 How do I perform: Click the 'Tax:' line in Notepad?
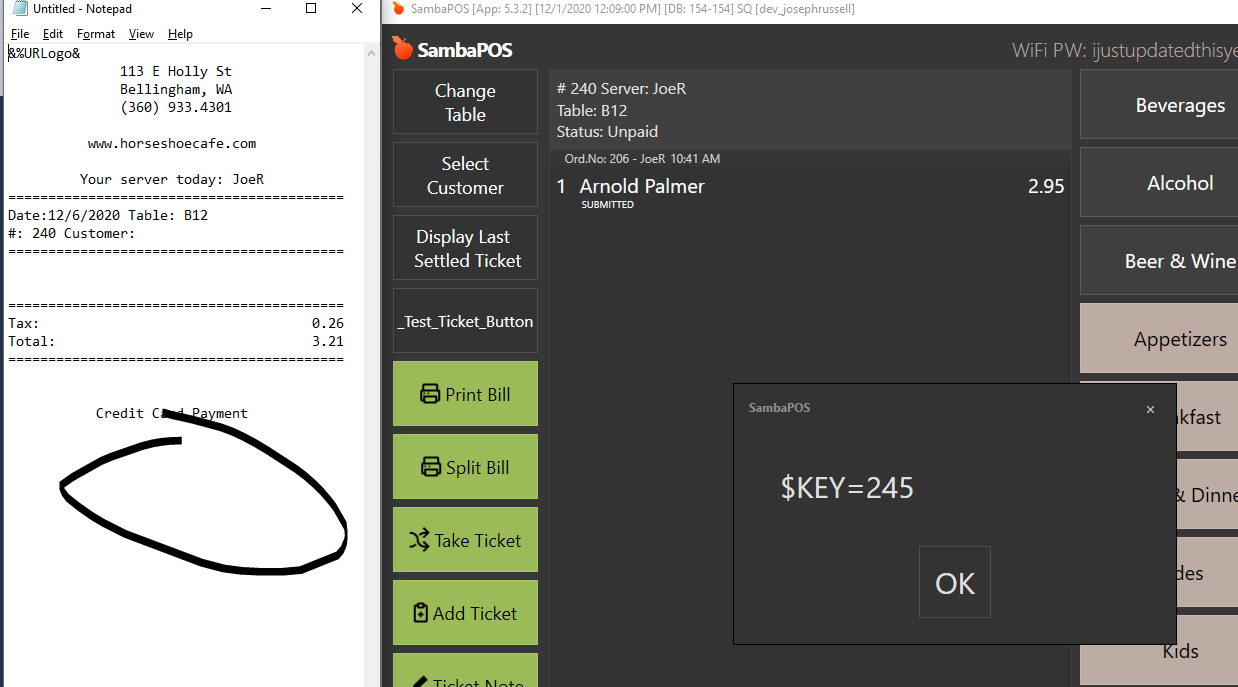[x=176, y=323]
